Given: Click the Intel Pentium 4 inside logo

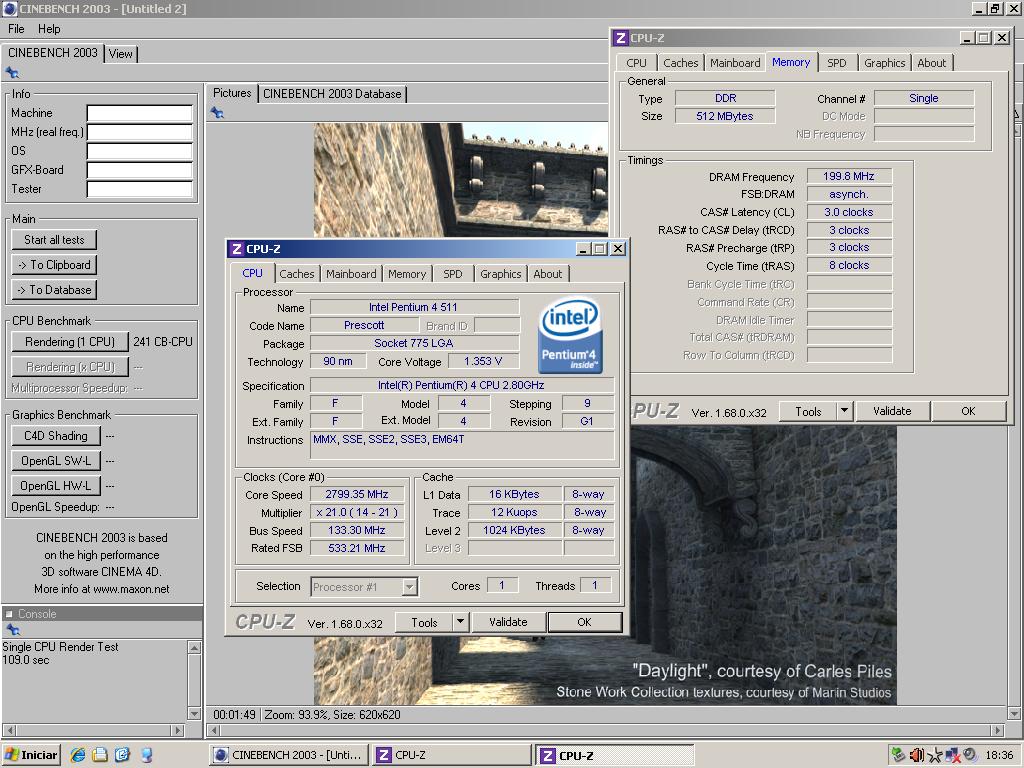Looking at the screenshot, I should (x=570, y=336).
